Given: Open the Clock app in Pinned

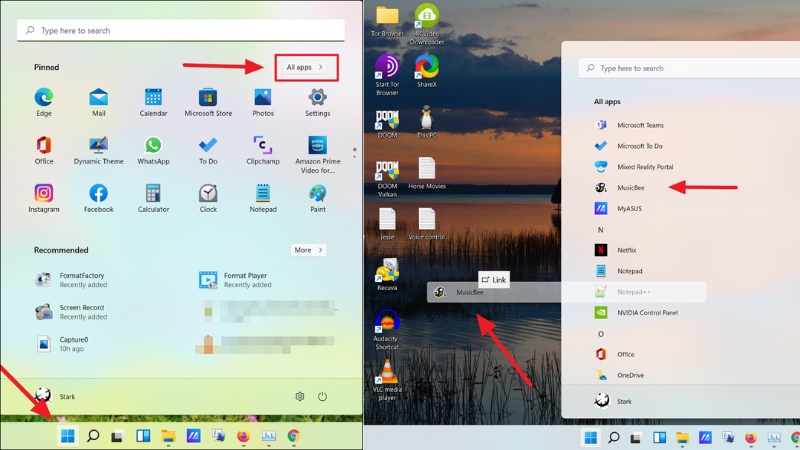Looking at the screenshot, I should [208, 198].
